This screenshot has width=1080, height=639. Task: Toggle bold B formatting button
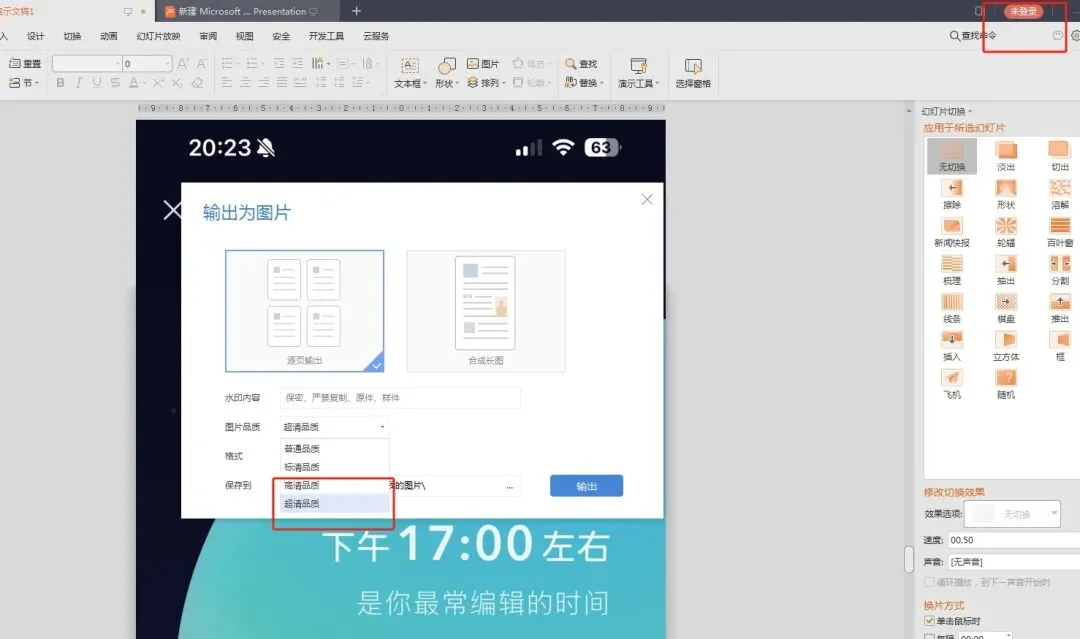pos(61,83)
